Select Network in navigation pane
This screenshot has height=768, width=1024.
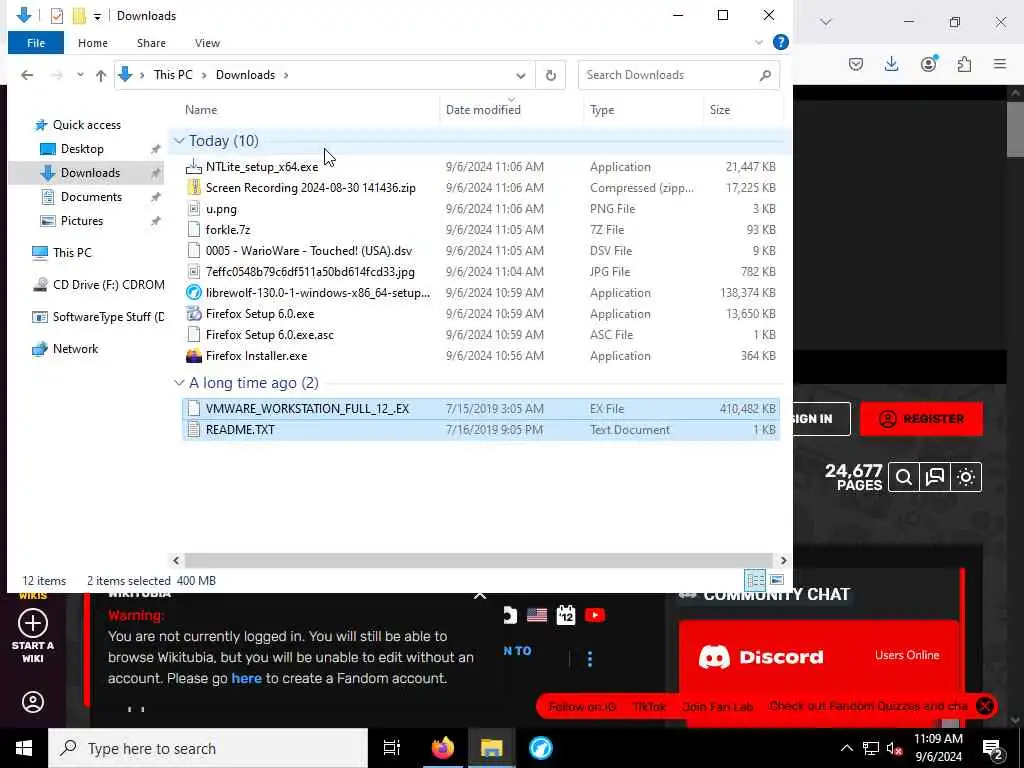pos(75,349)
